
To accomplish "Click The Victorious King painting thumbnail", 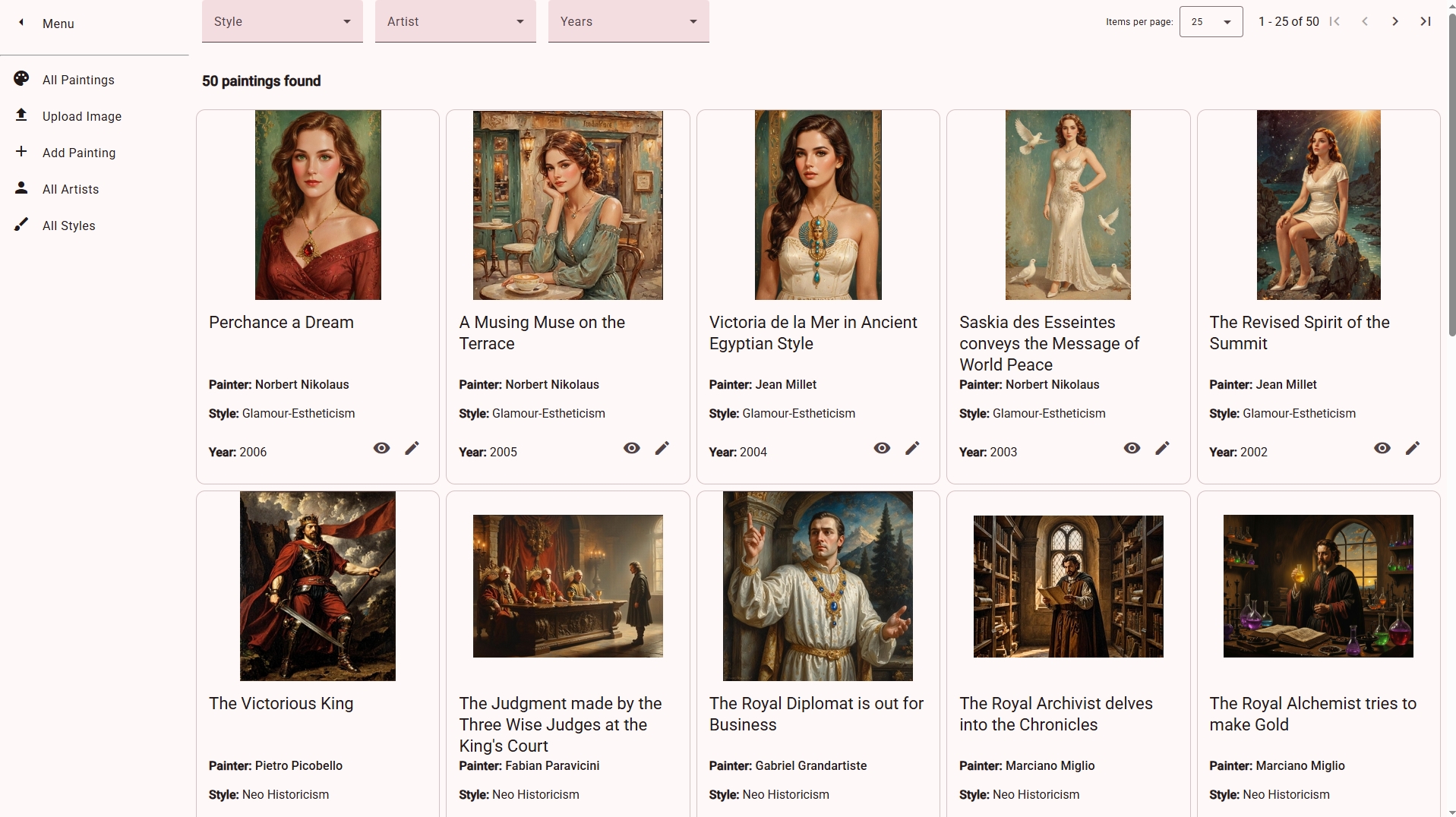I will click(x=317, y=585).
